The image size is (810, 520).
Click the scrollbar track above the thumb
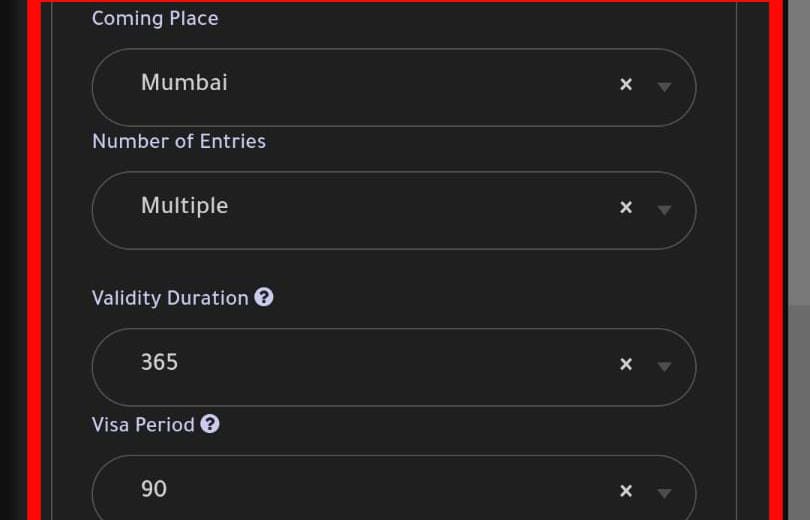tap(799, 152)
